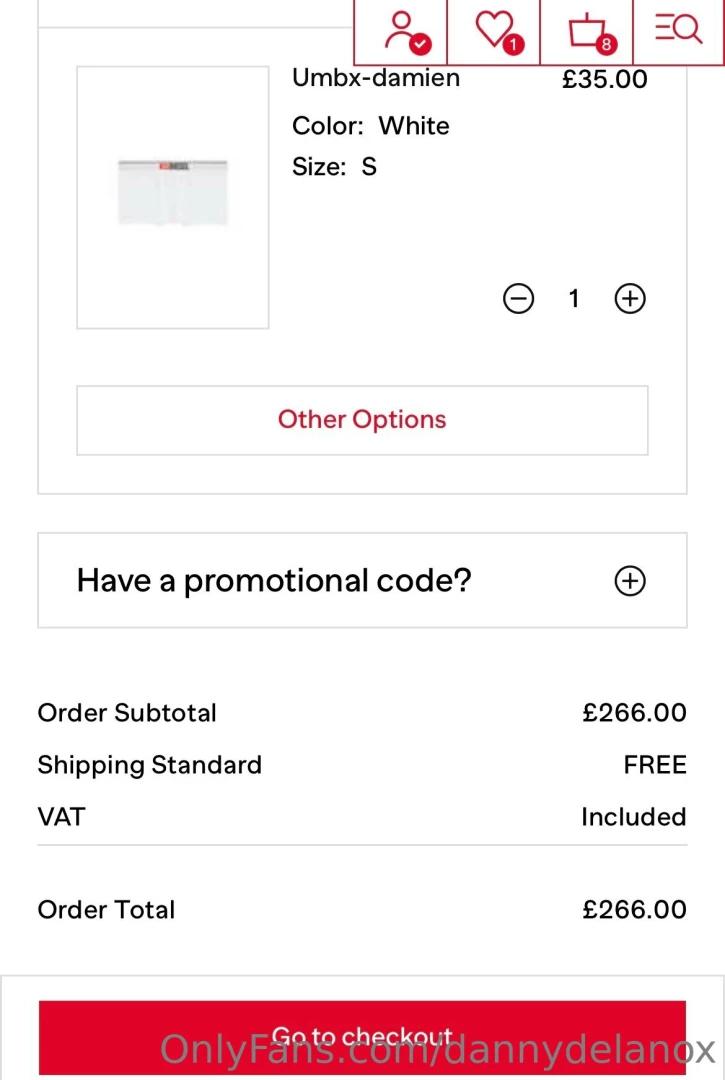
Task: Click the Order Subtotal label
Action: click(127, 713)
